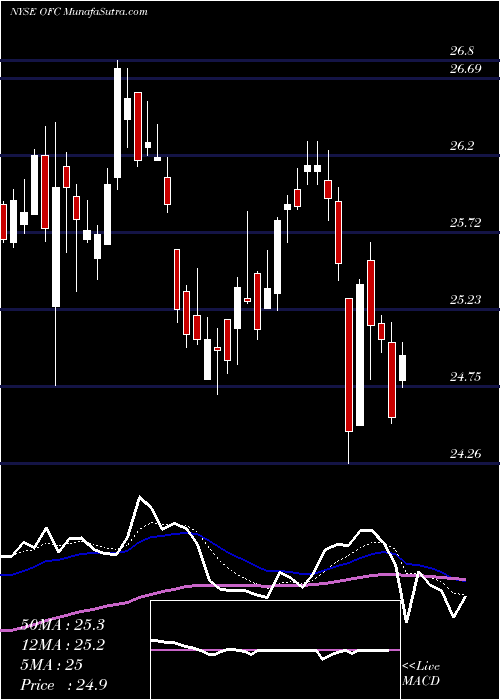500x700 pixels.
Task: Click inside the MACD inset chart box
Action: tap(275, 650)
